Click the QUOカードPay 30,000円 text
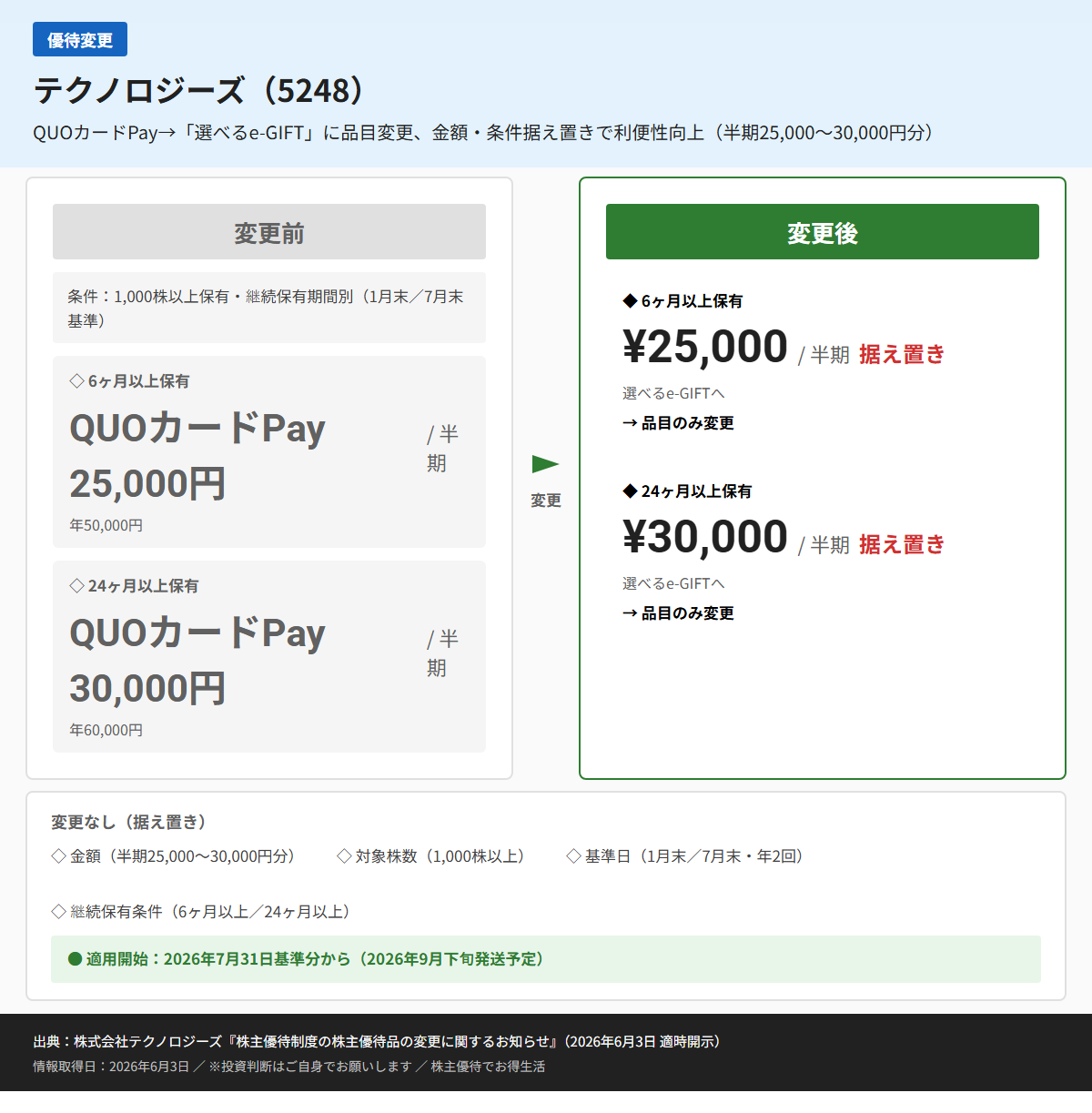Image resolution: width=1092 pixels, height=1113 pixels. (197, 660)
